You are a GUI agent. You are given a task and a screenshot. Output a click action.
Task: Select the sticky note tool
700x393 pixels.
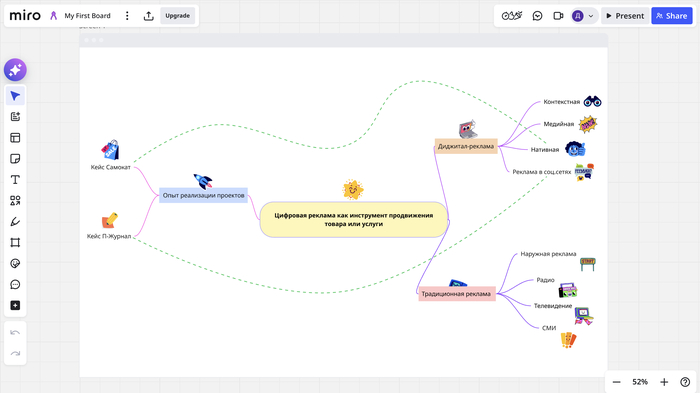pos(15,159)
